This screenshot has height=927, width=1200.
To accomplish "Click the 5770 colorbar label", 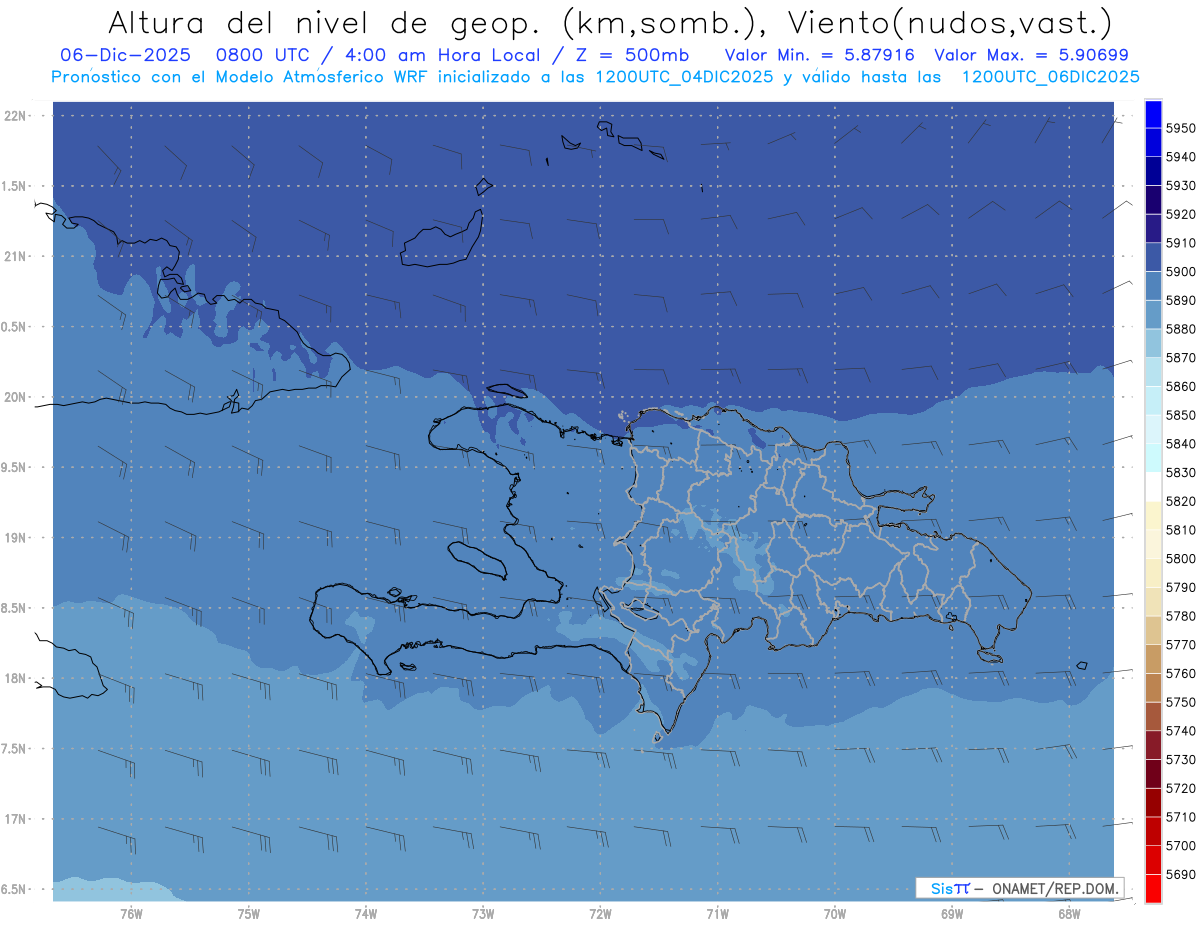I will [x=1180, y=645].
